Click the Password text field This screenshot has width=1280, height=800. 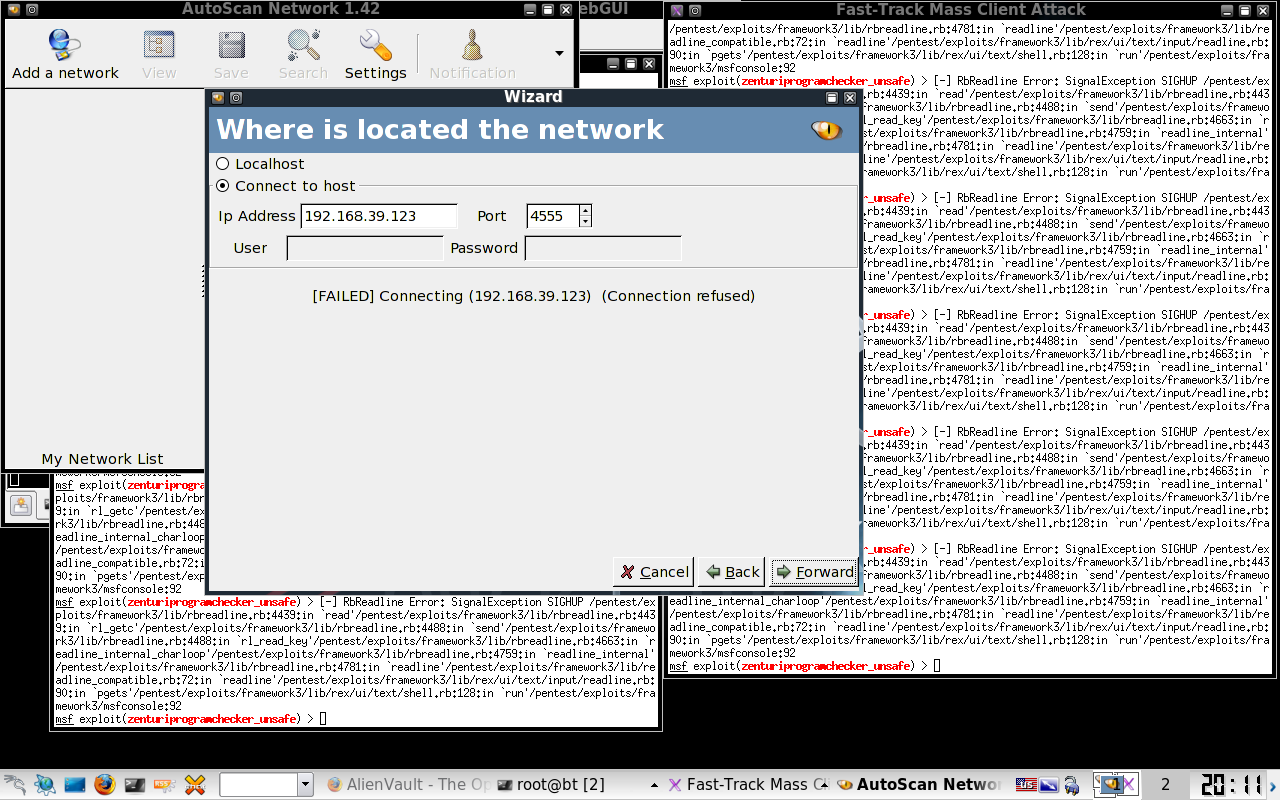point(603,248)
